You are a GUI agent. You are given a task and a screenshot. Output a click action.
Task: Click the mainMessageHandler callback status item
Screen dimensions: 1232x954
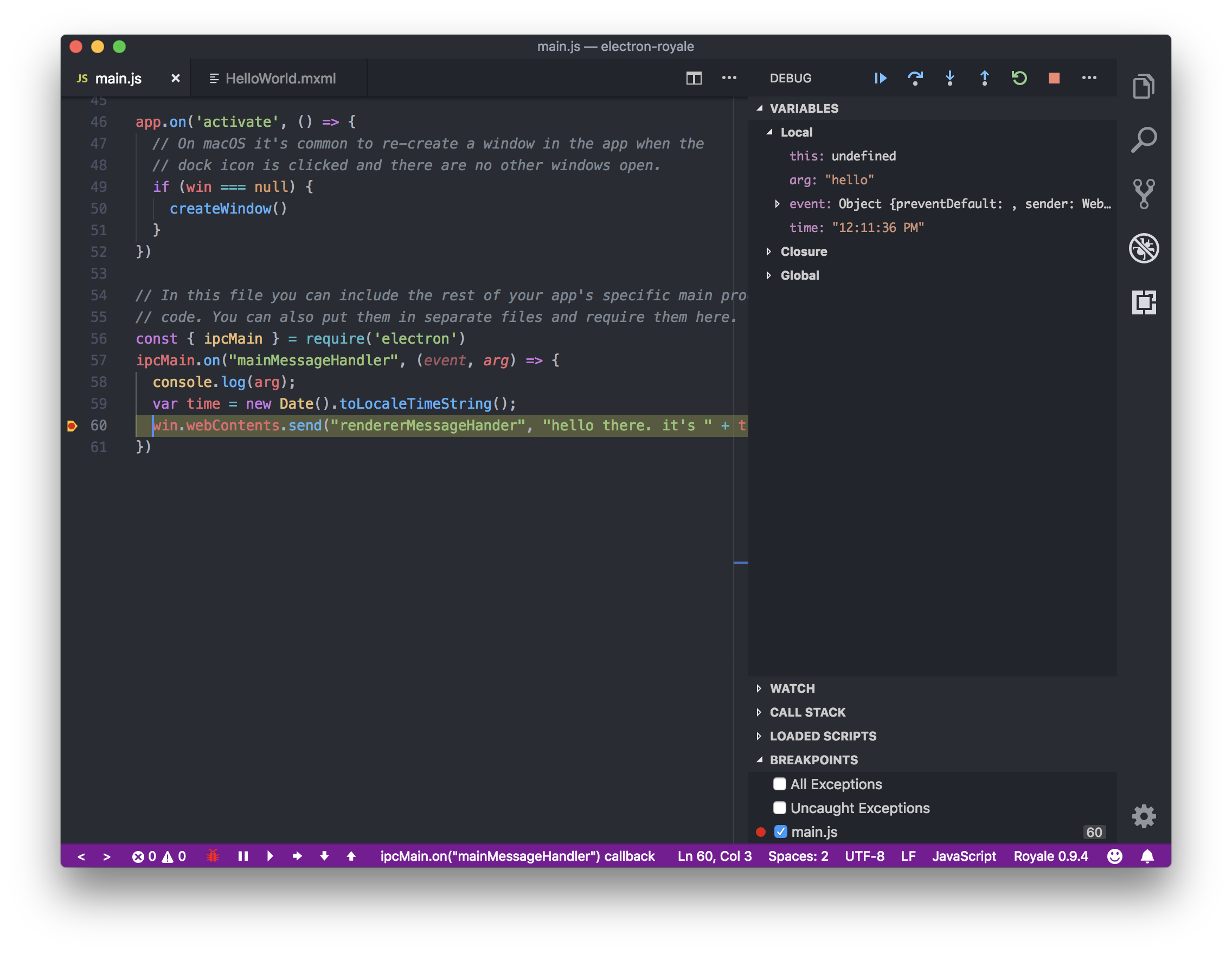(517, 856)
